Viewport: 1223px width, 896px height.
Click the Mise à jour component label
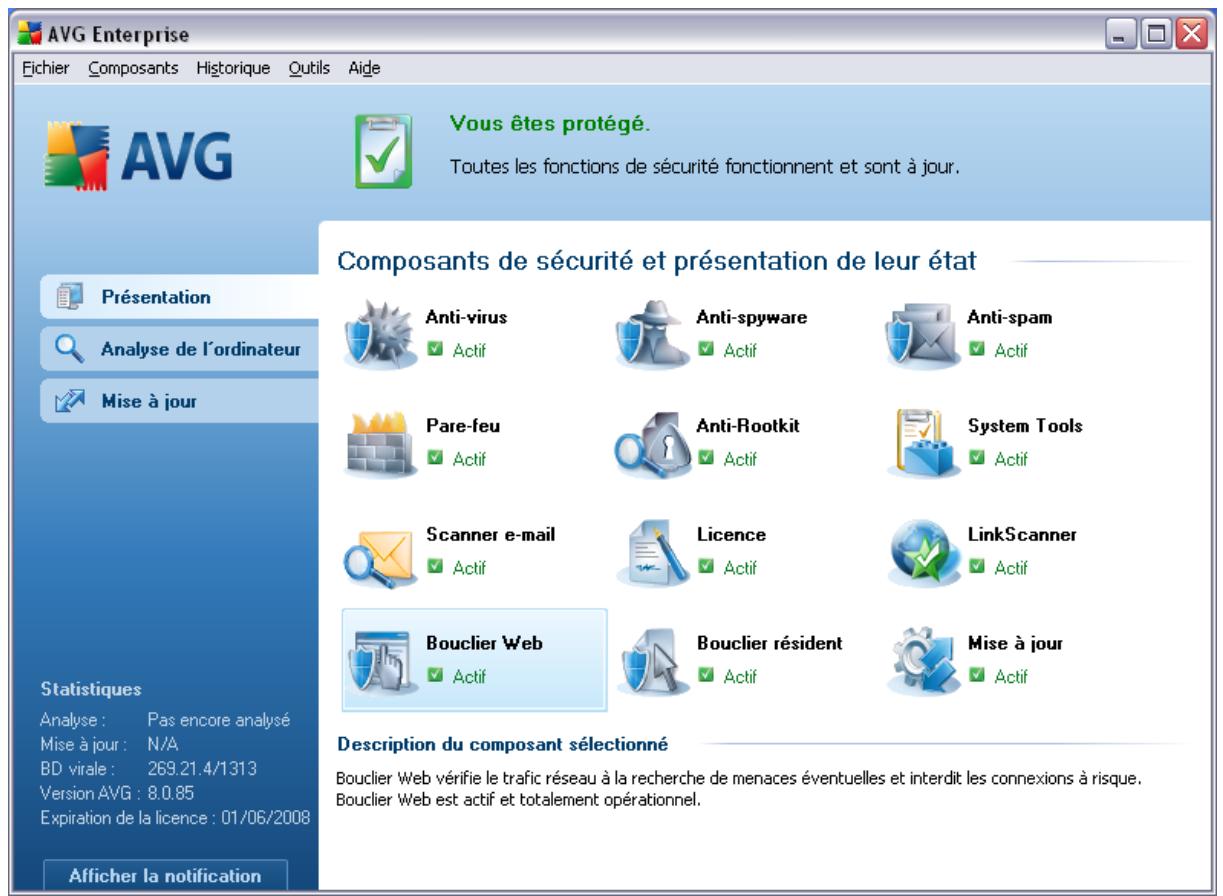pyautogui.click(x=1015, y=643)
